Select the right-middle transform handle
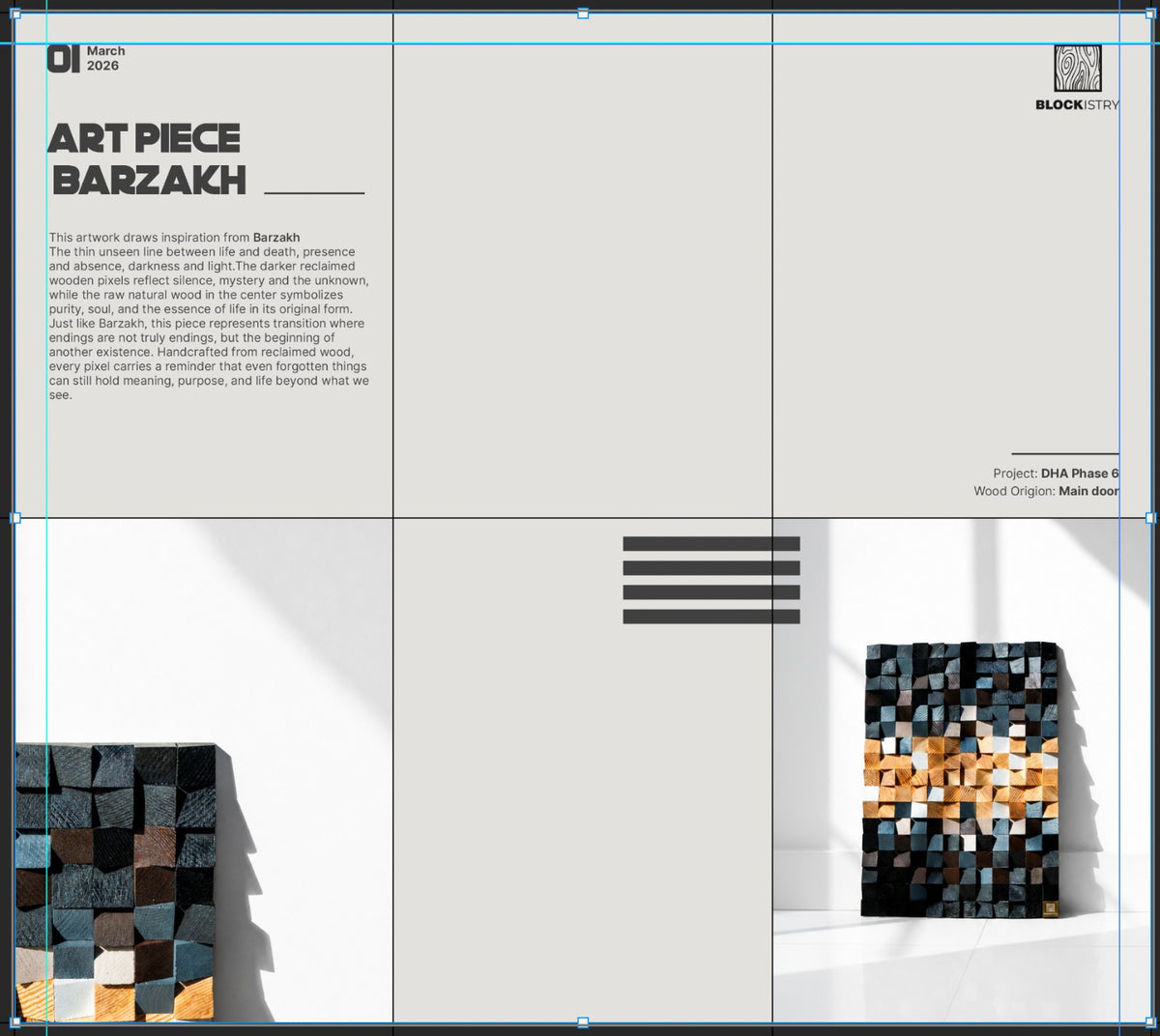The width and height of the screenshot is (1160, 1036). point(1150,518)
